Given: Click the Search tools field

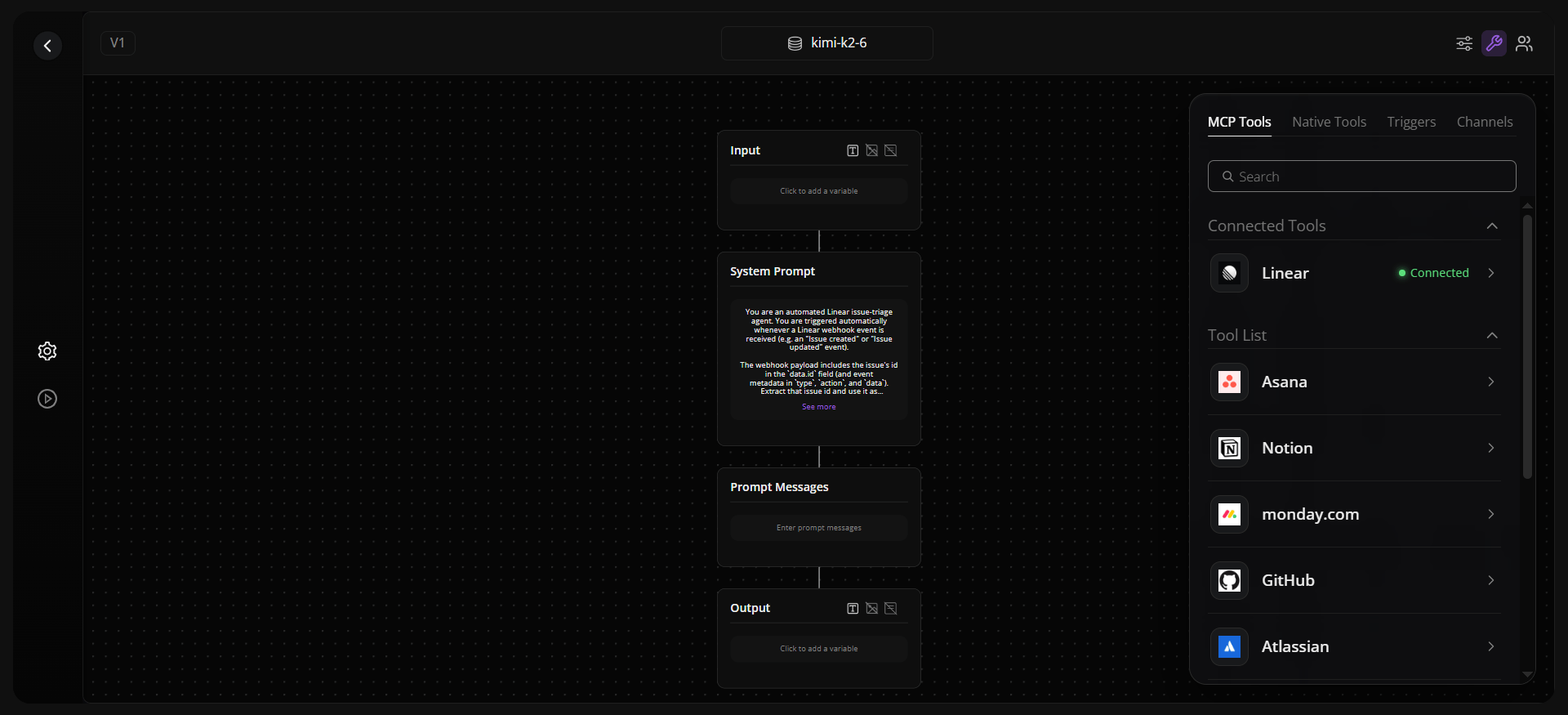Looking at the screenshot, I should (x=1361, y=177).
